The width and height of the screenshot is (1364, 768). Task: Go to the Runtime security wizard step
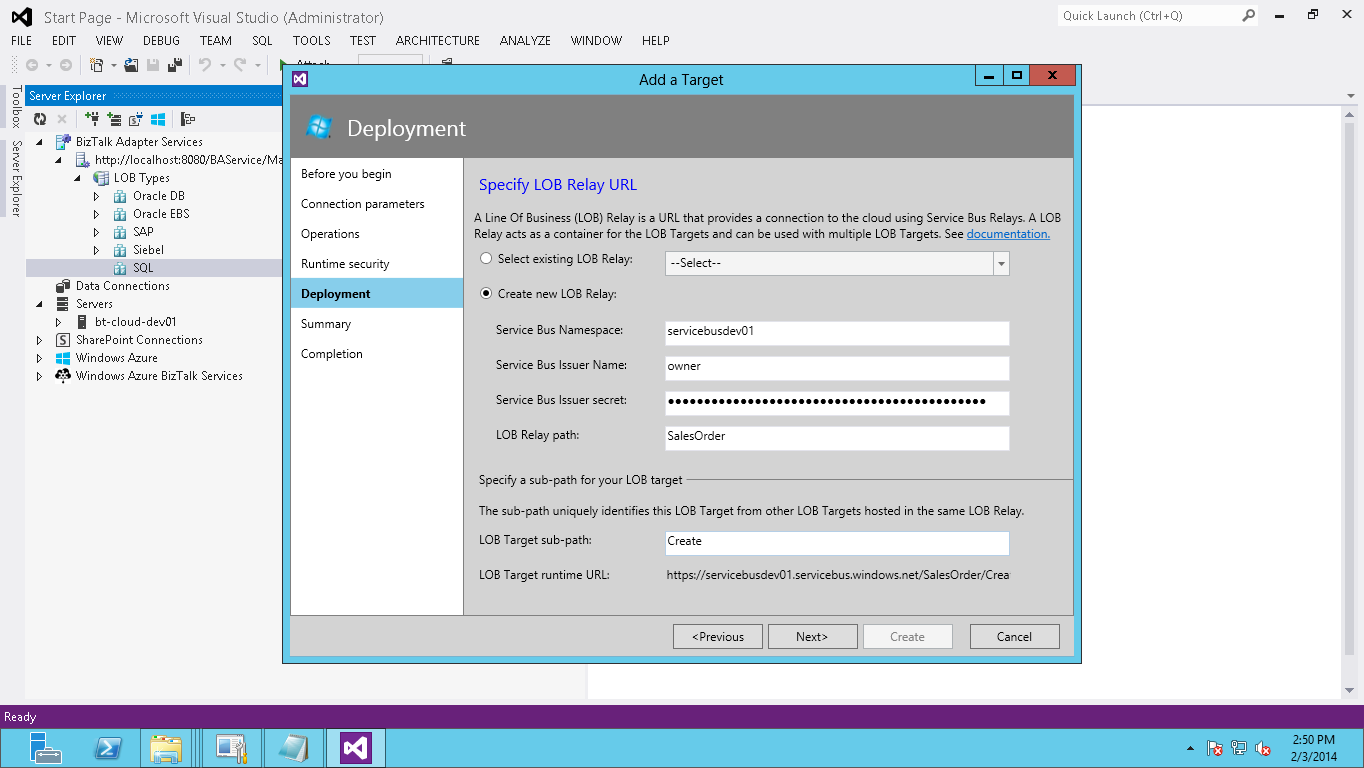377,264
